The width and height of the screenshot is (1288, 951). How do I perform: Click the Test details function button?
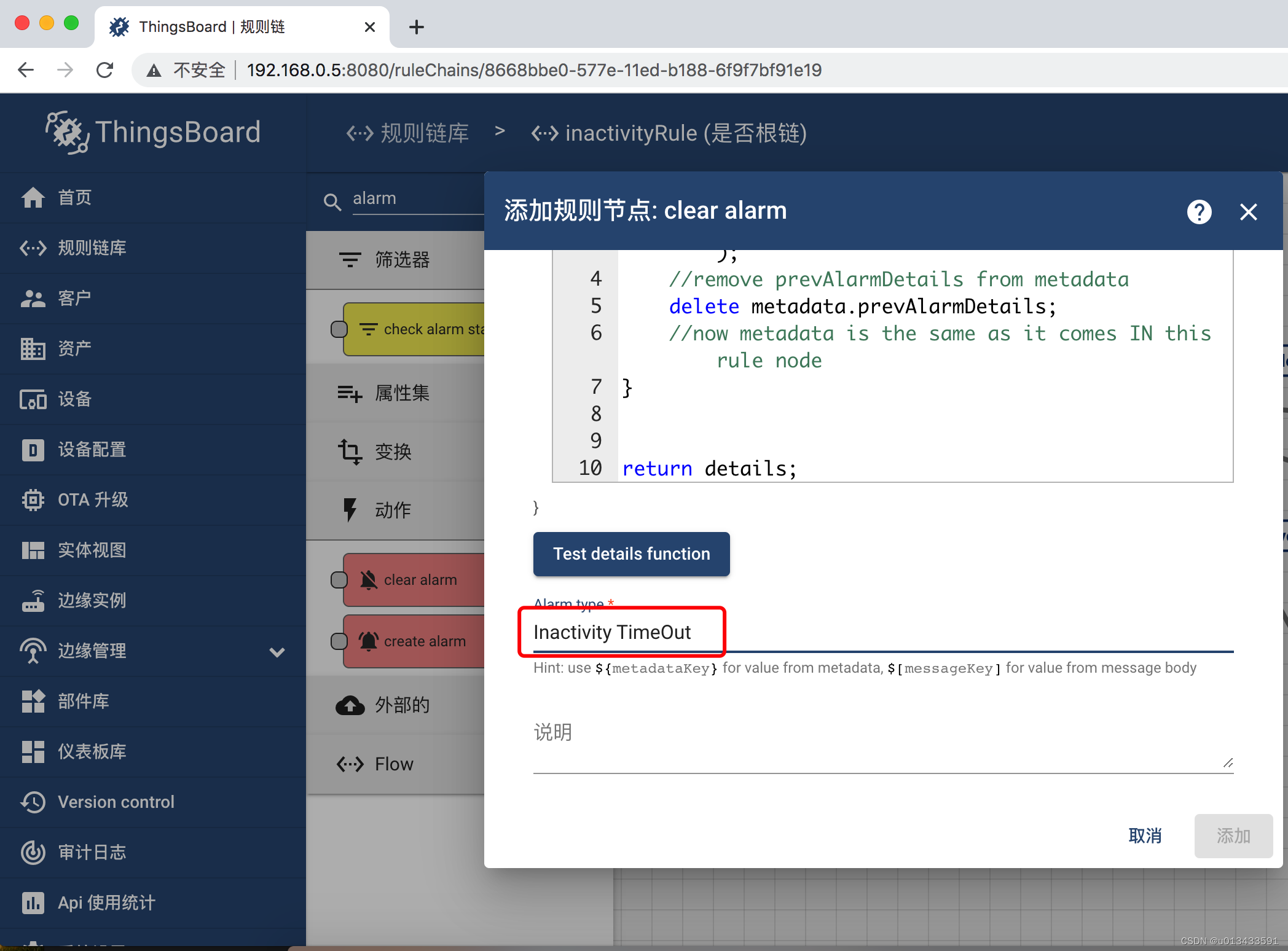pos(631,554)
